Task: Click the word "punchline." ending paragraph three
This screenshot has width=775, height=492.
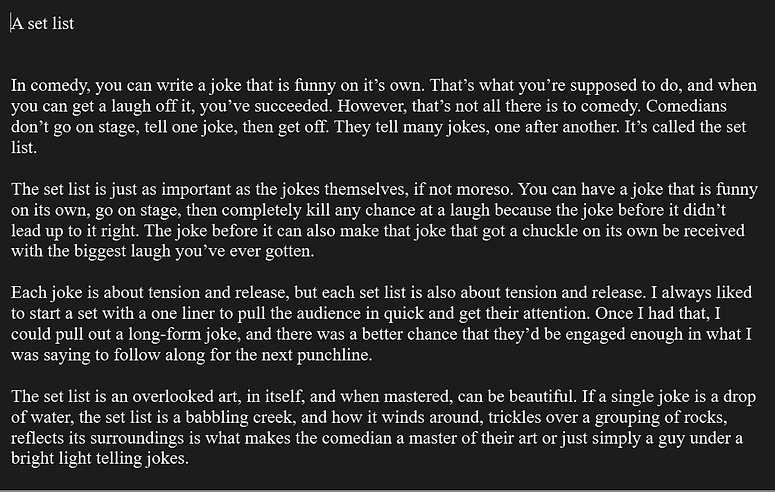Action: (335, 355)
